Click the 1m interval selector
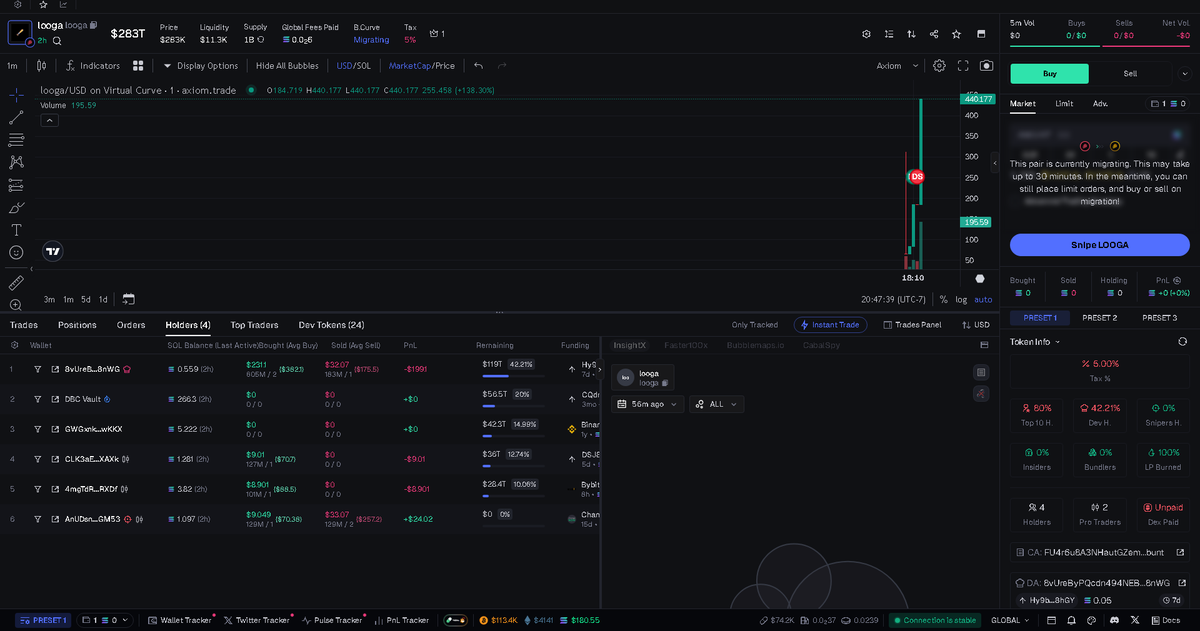The width and height of the screenshot is (1200, 631). tap(13, 66)
